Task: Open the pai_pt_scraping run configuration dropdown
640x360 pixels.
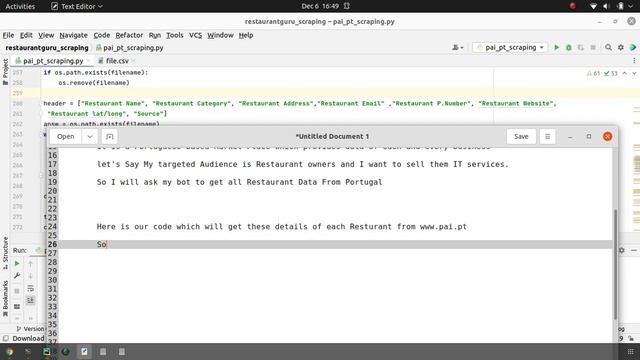Action: coord(510,47)
